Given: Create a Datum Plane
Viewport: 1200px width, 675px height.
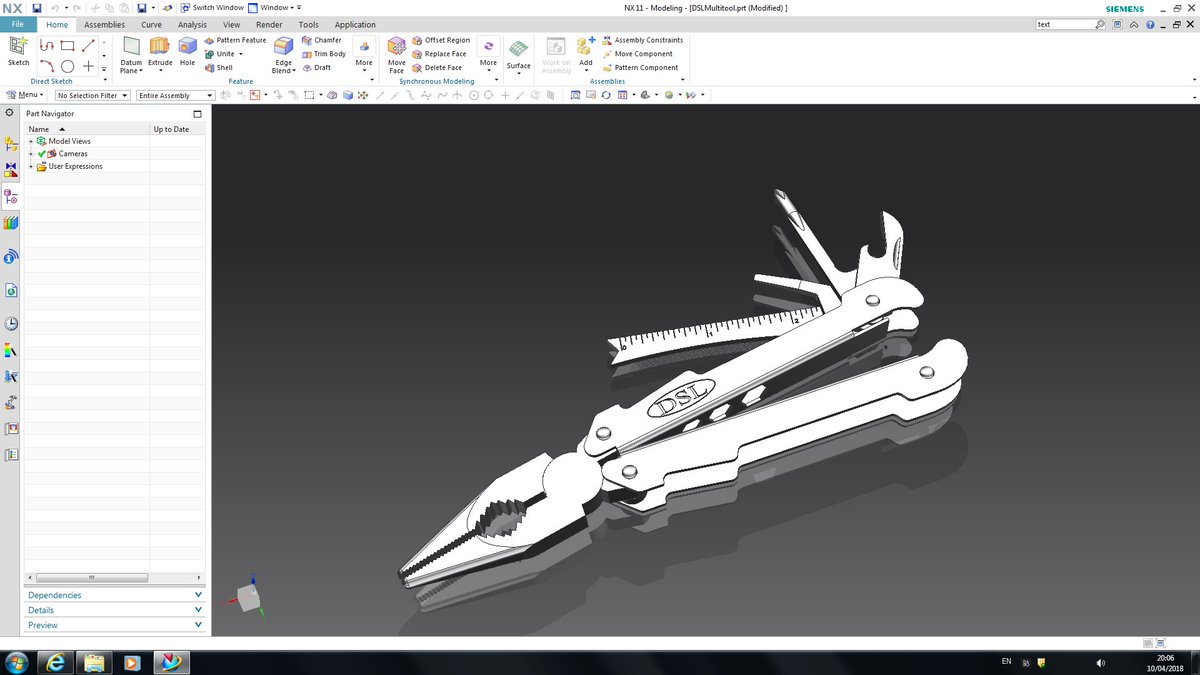Looking at the screenshot, I should click(131, 54).
